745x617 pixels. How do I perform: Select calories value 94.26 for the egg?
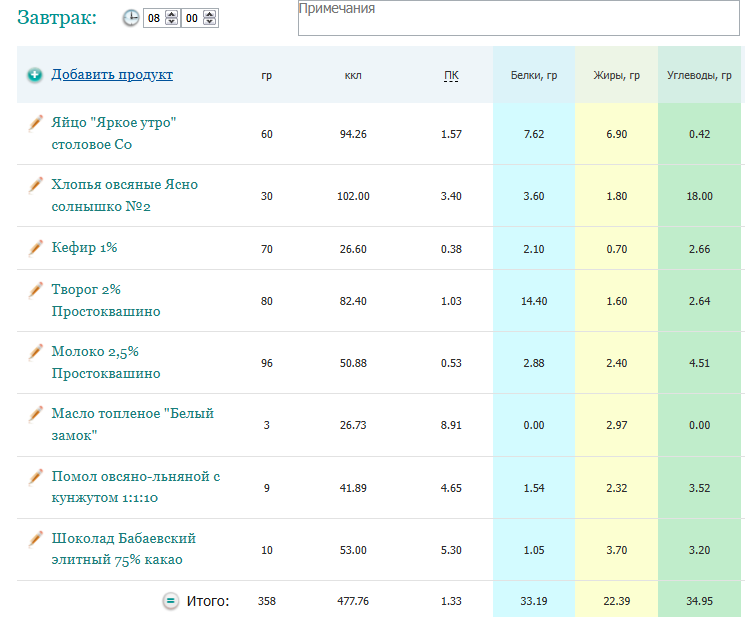click(x=353, y=134)
